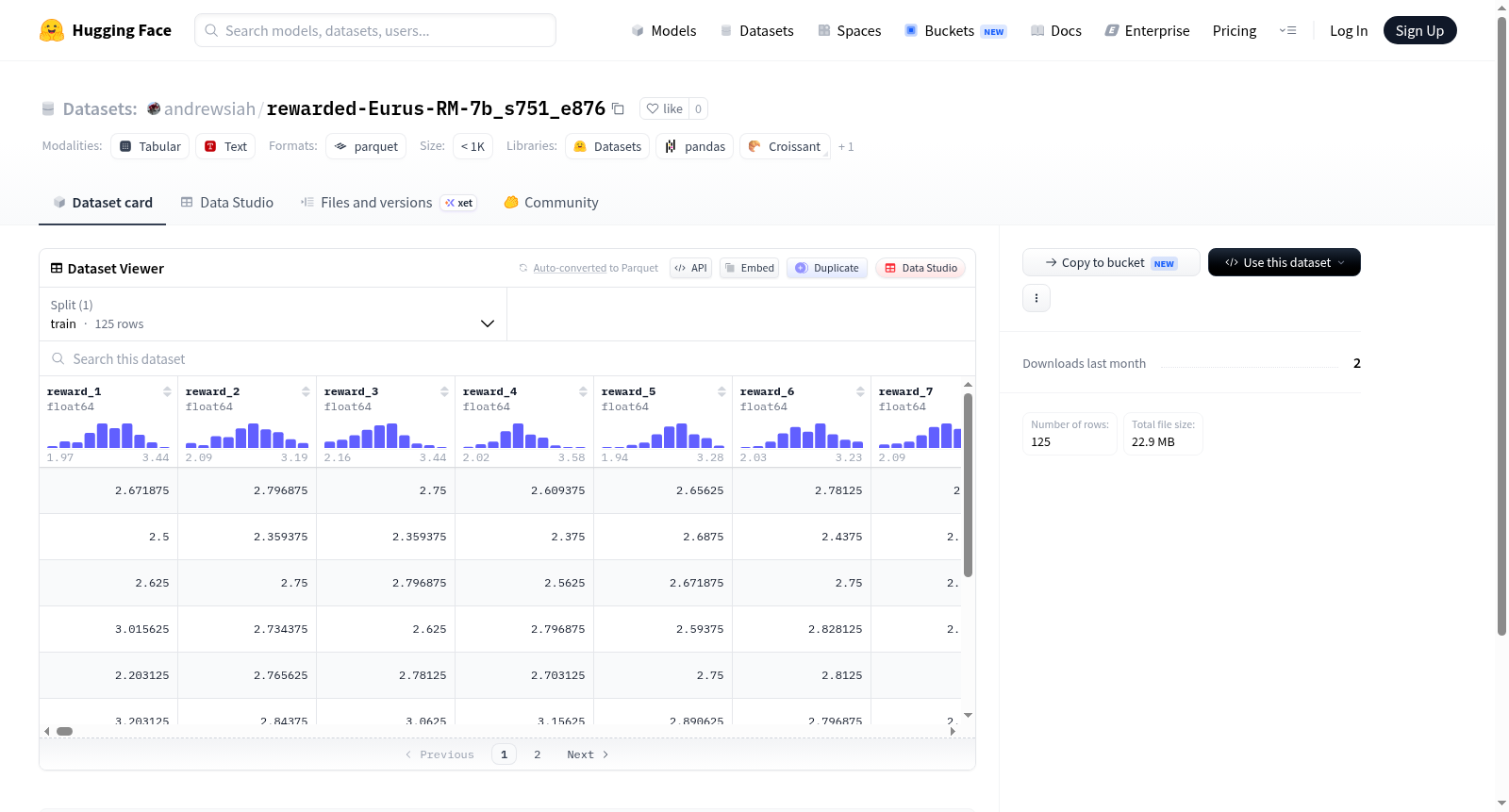This screenshot has height=812, width=1509.
Task: Select the <1K size tag
Action: tap(473, 146)
